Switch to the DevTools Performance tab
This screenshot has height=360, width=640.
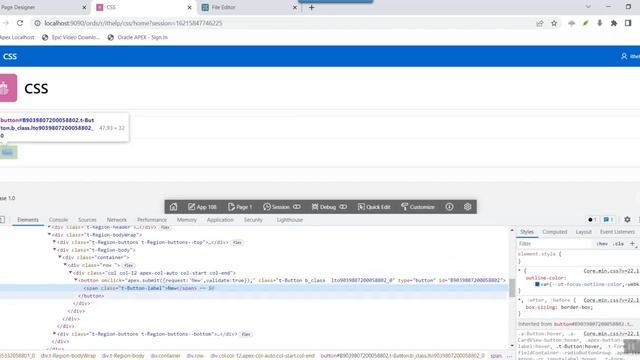152,220
